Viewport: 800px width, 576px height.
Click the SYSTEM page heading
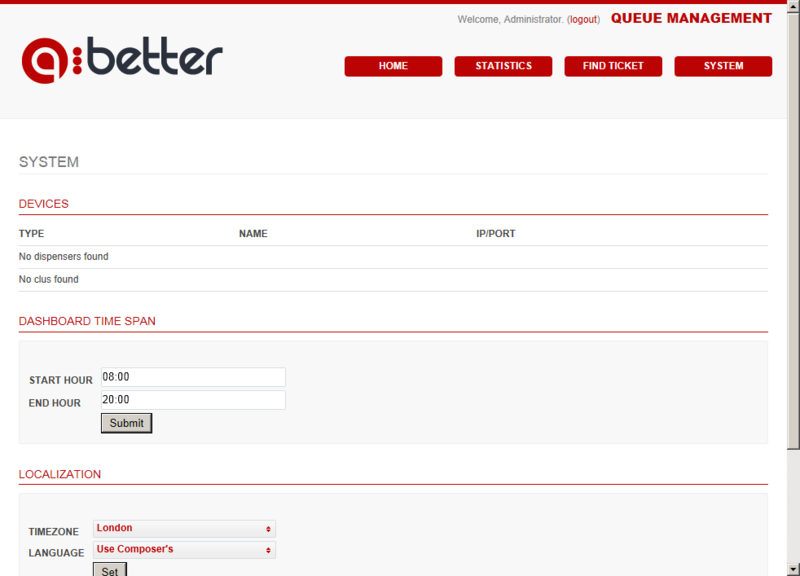click(49, 162)
